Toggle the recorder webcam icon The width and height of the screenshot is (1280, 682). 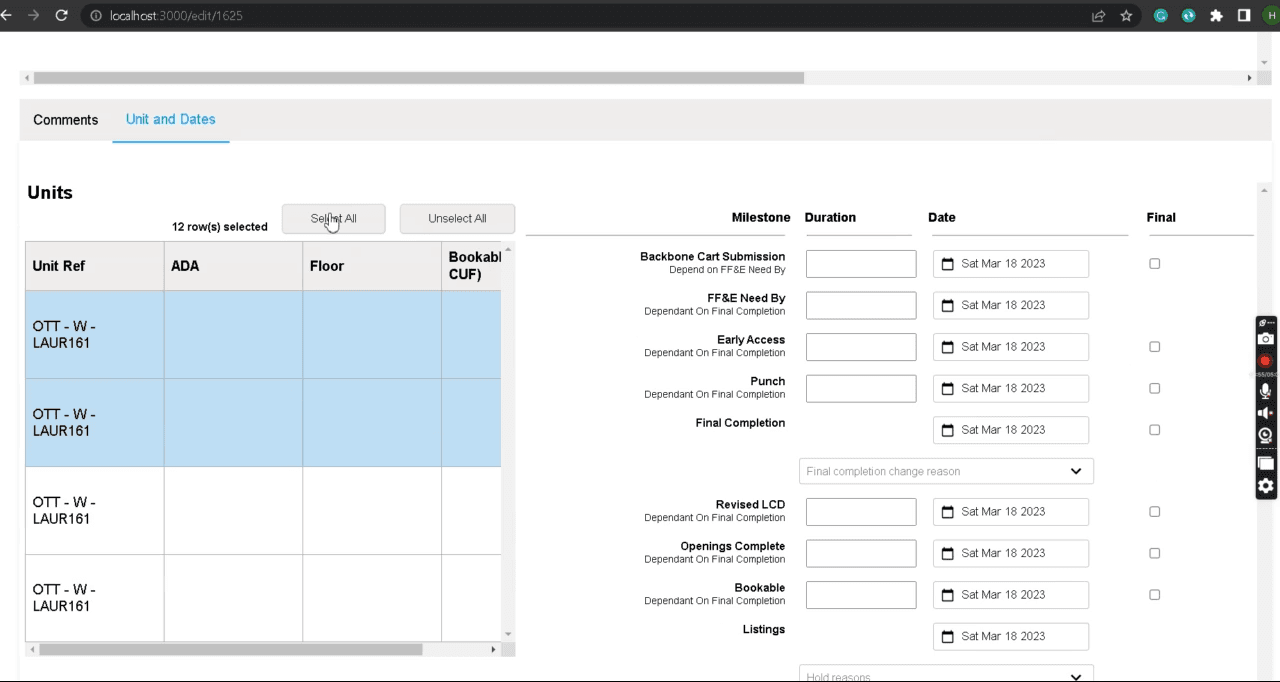(x=1265, y=435)
